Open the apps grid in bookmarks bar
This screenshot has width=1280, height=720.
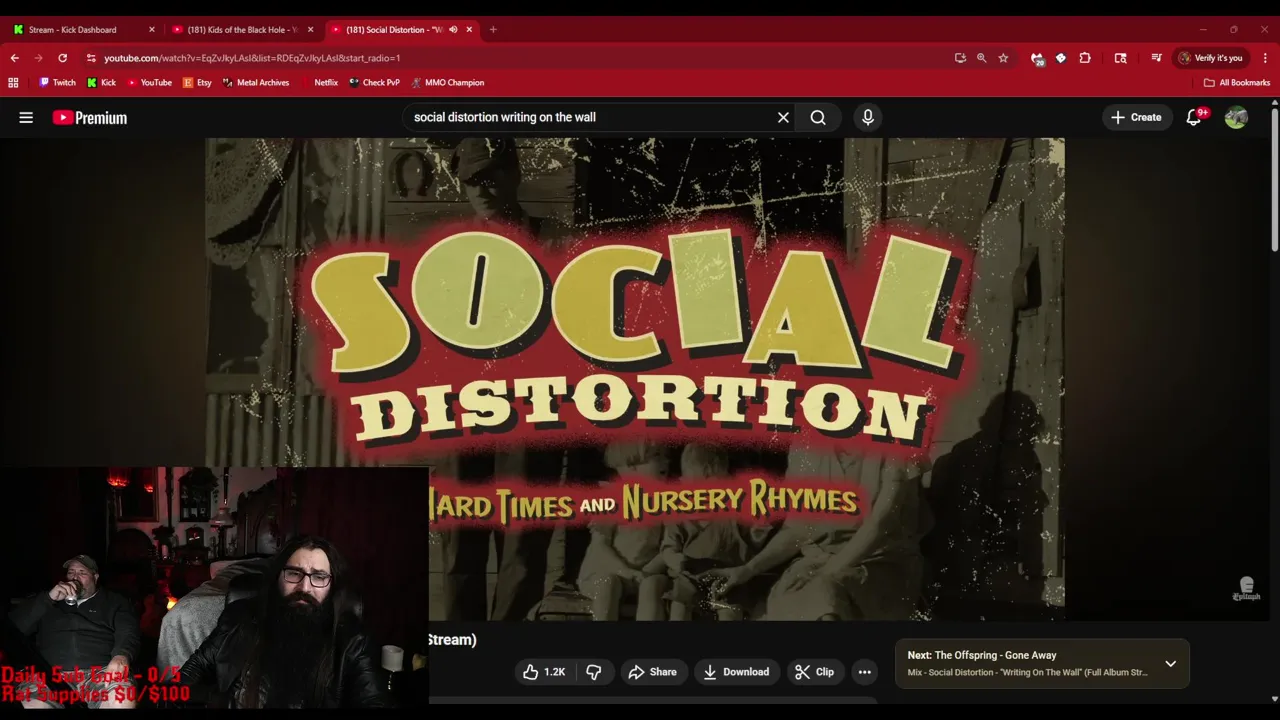(13, 83)
